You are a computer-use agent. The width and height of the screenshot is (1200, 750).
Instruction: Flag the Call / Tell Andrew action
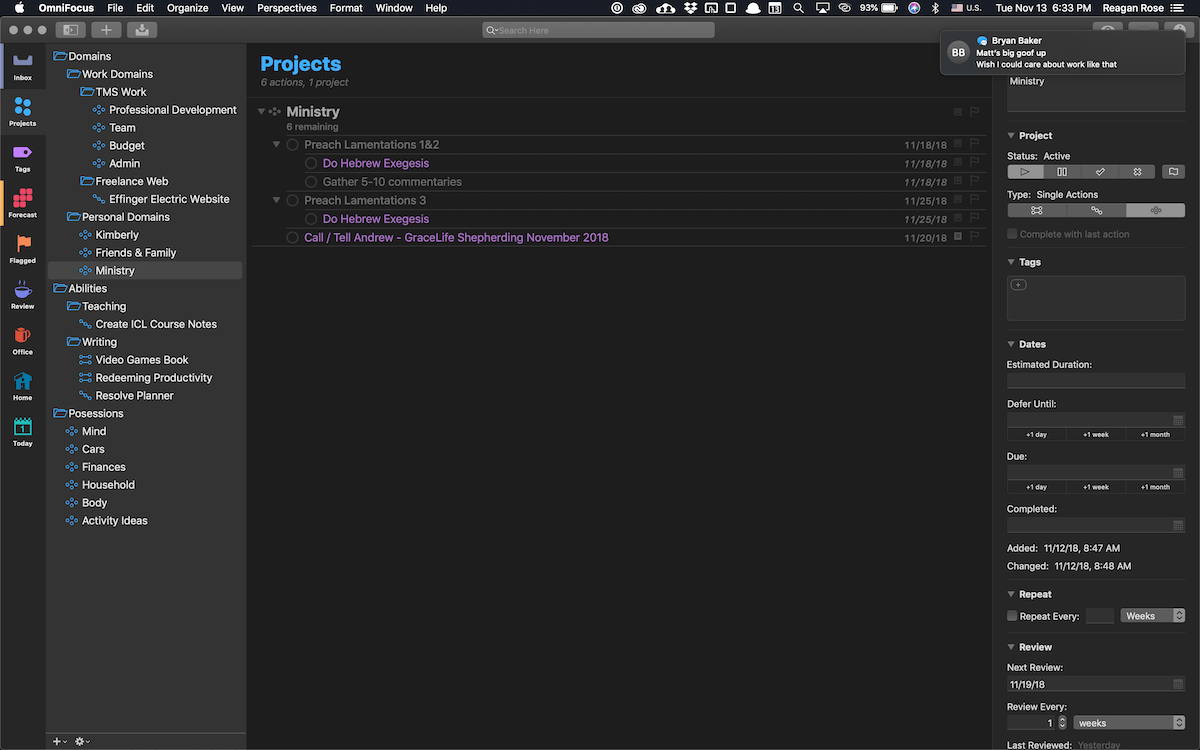pos(974,237)
